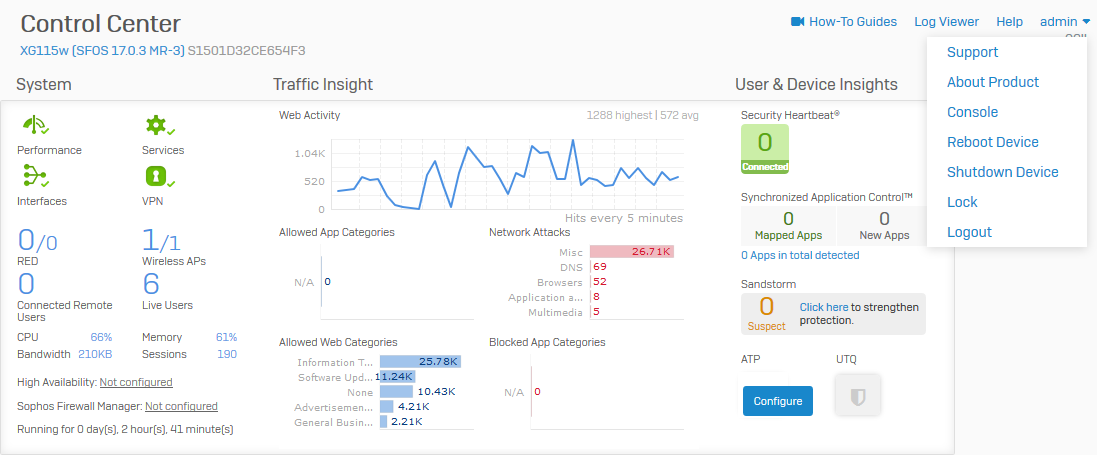Select About Product menu entry

993,82
